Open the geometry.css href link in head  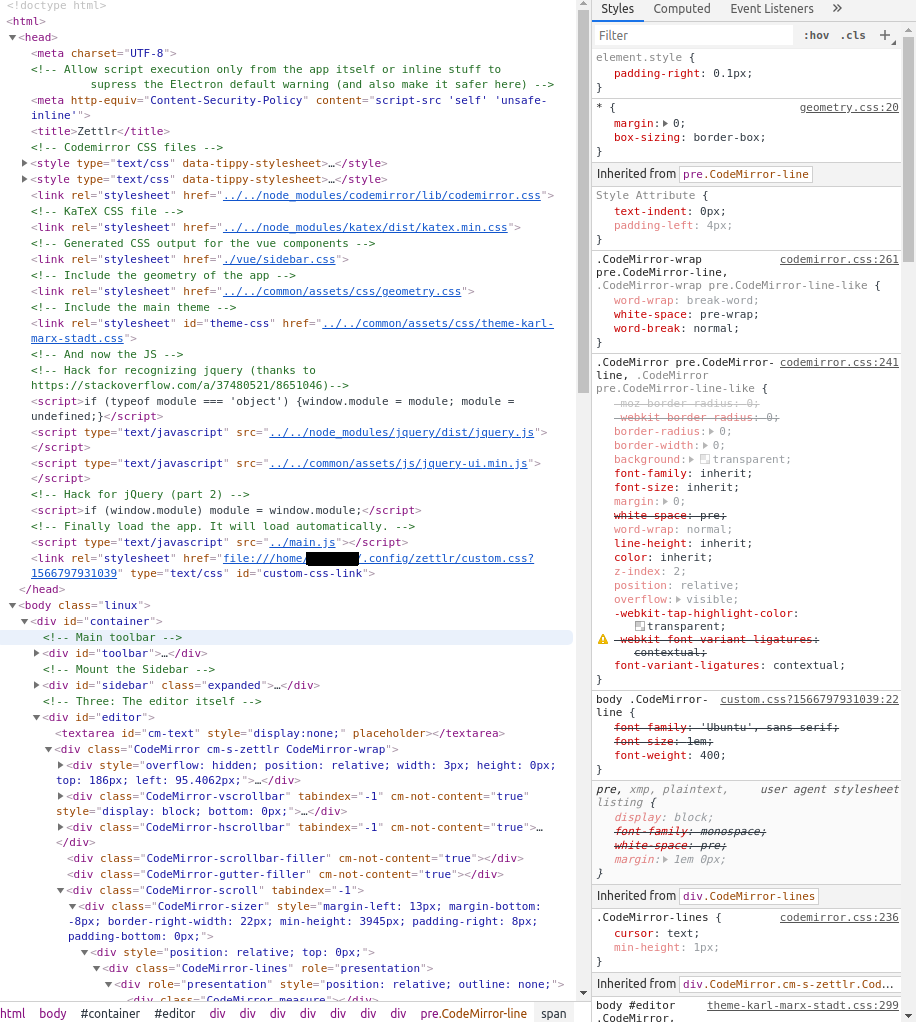point(342,291)
